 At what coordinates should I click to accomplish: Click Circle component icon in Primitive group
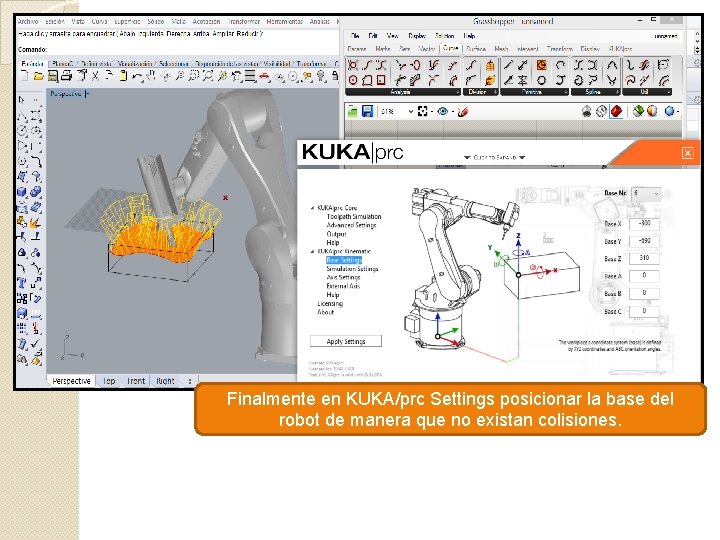coord(541,80)
